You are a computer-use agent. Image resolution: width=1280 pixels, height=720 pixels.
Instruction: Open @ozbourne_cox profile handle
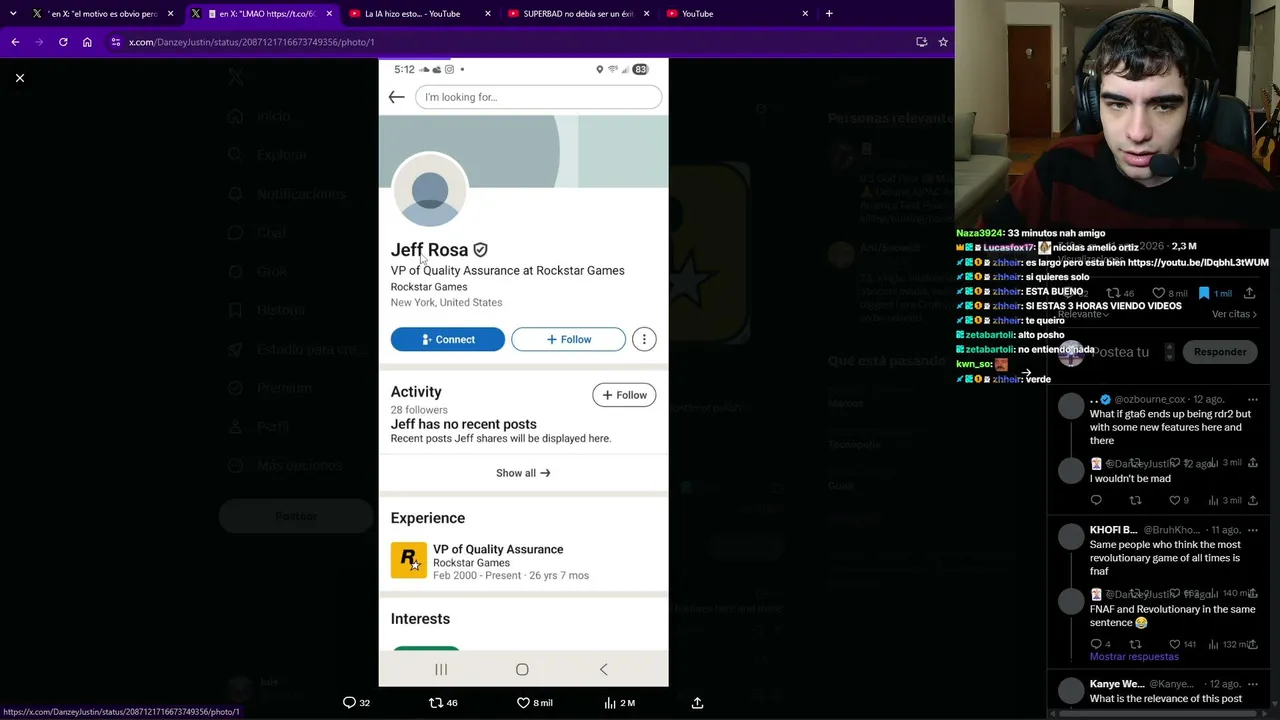1150,400
